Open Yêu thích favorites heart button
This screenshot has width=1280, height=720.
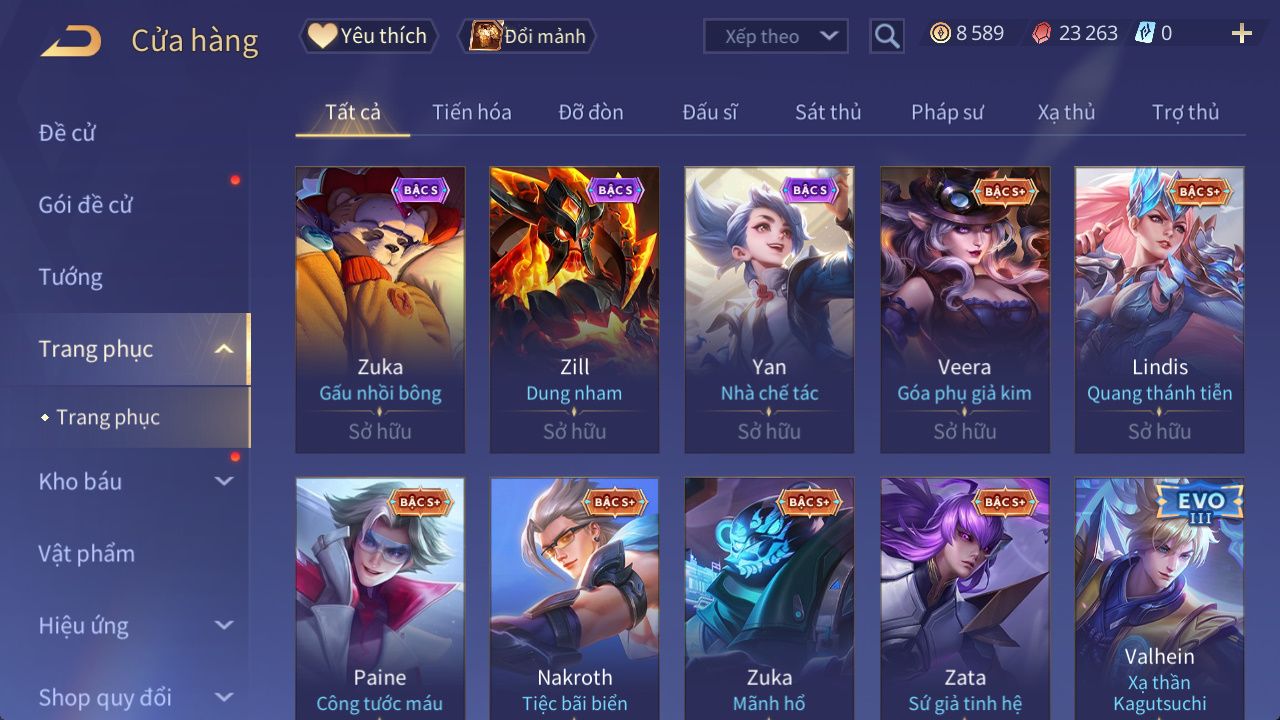pos(369,36)
